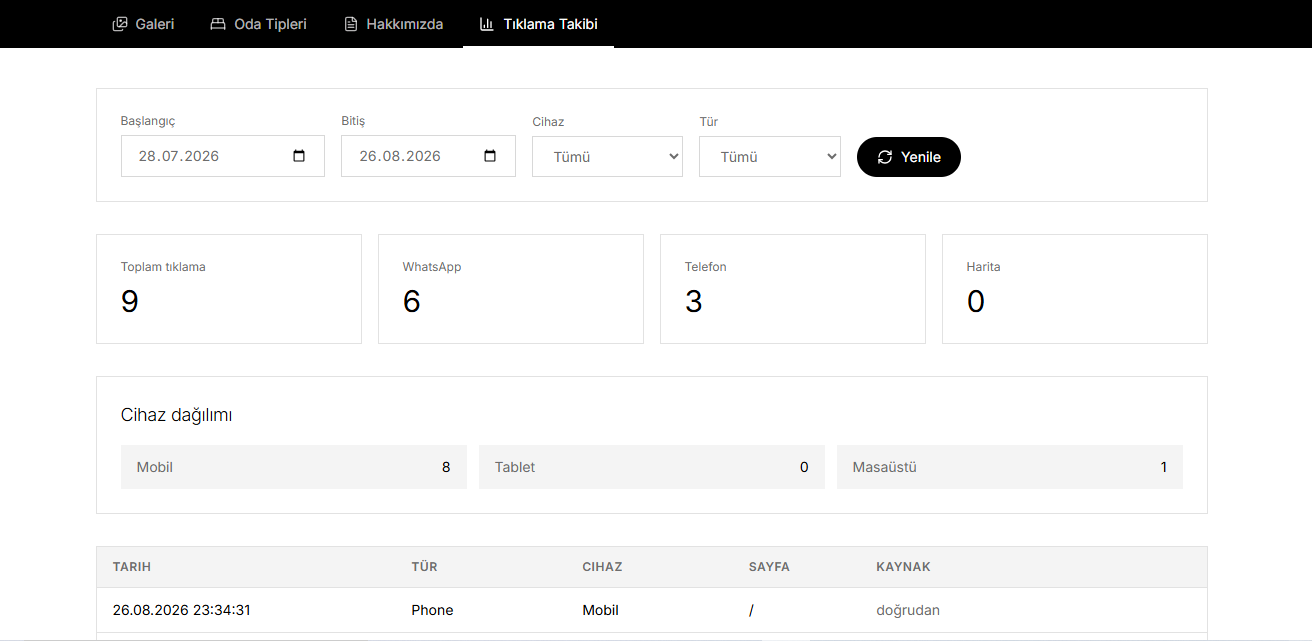The image size is (1312, 641).
Task: Expand the Tür dropdown
Action: [x=770, y=157]
